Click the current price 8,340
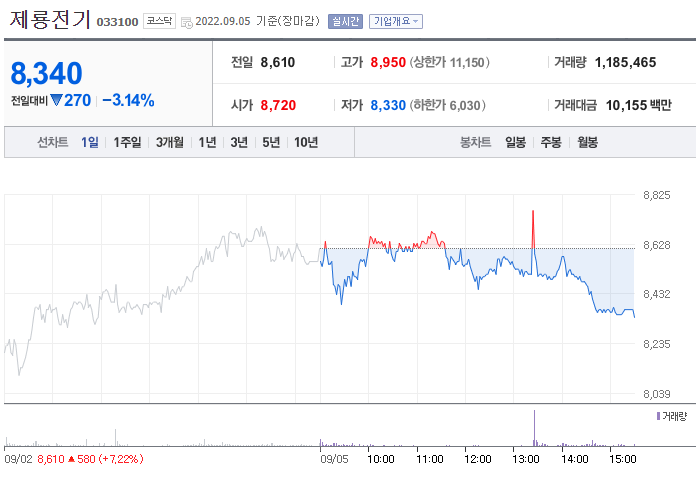 tap(46, 74)
